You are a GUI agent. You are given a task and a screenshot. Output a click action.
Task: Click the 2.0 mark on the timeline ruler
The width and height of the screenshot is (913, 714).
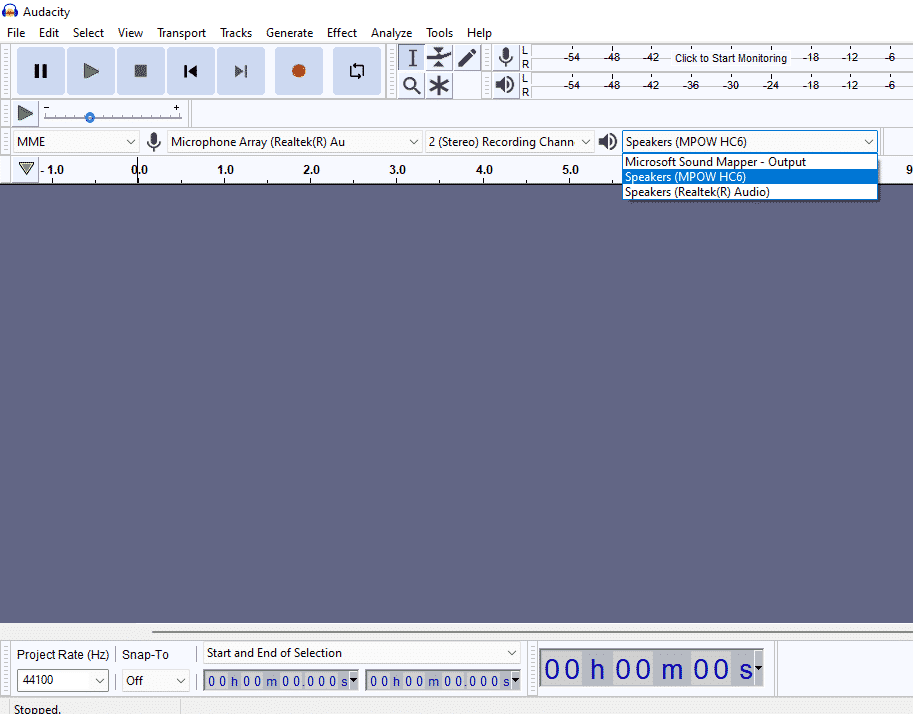[312, 169]
